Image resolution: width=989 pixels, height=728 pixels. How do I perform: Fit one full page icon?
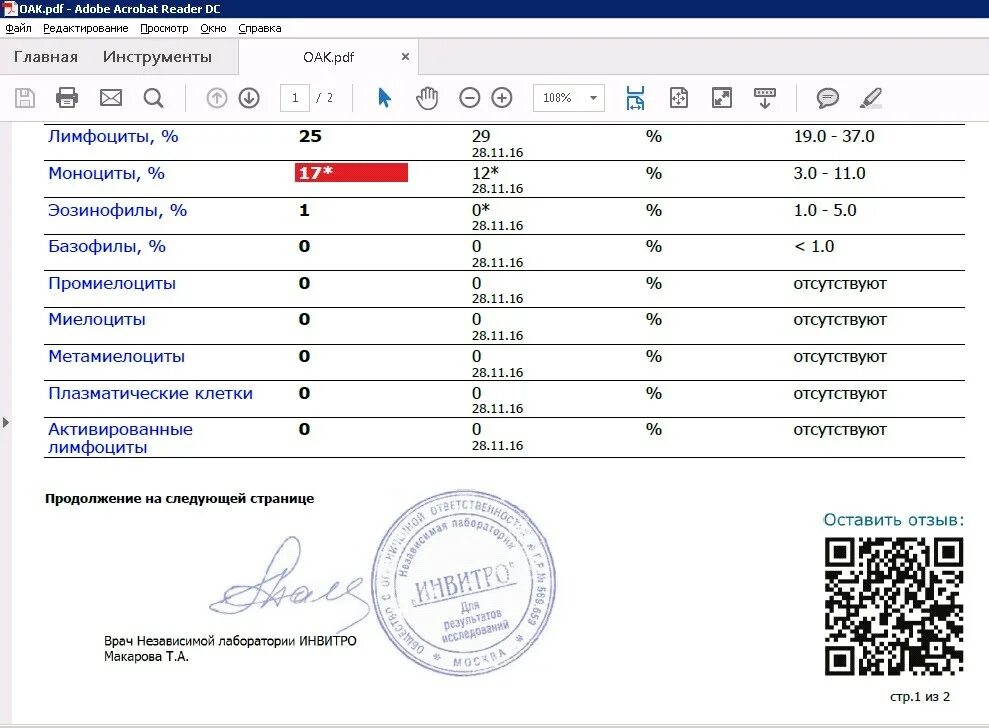click(x=679, y=98)
